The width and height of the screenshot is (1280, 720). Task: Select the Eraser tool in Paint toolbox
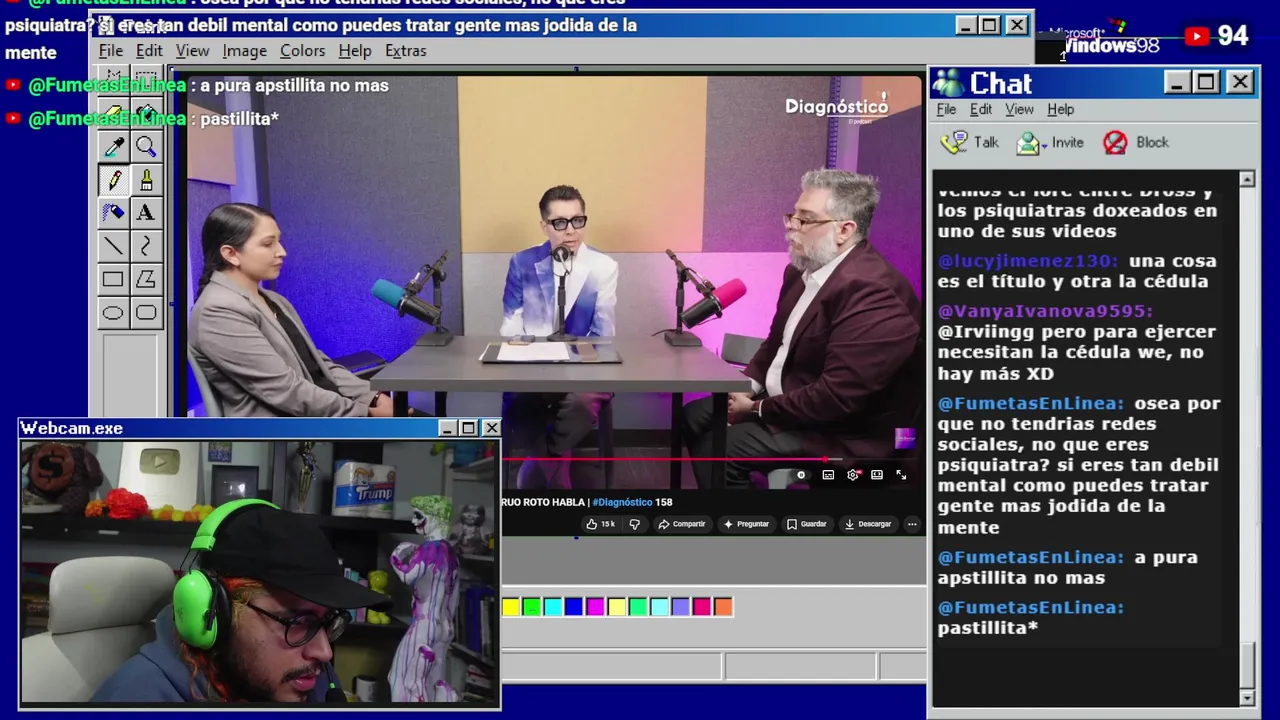(113, 112)
